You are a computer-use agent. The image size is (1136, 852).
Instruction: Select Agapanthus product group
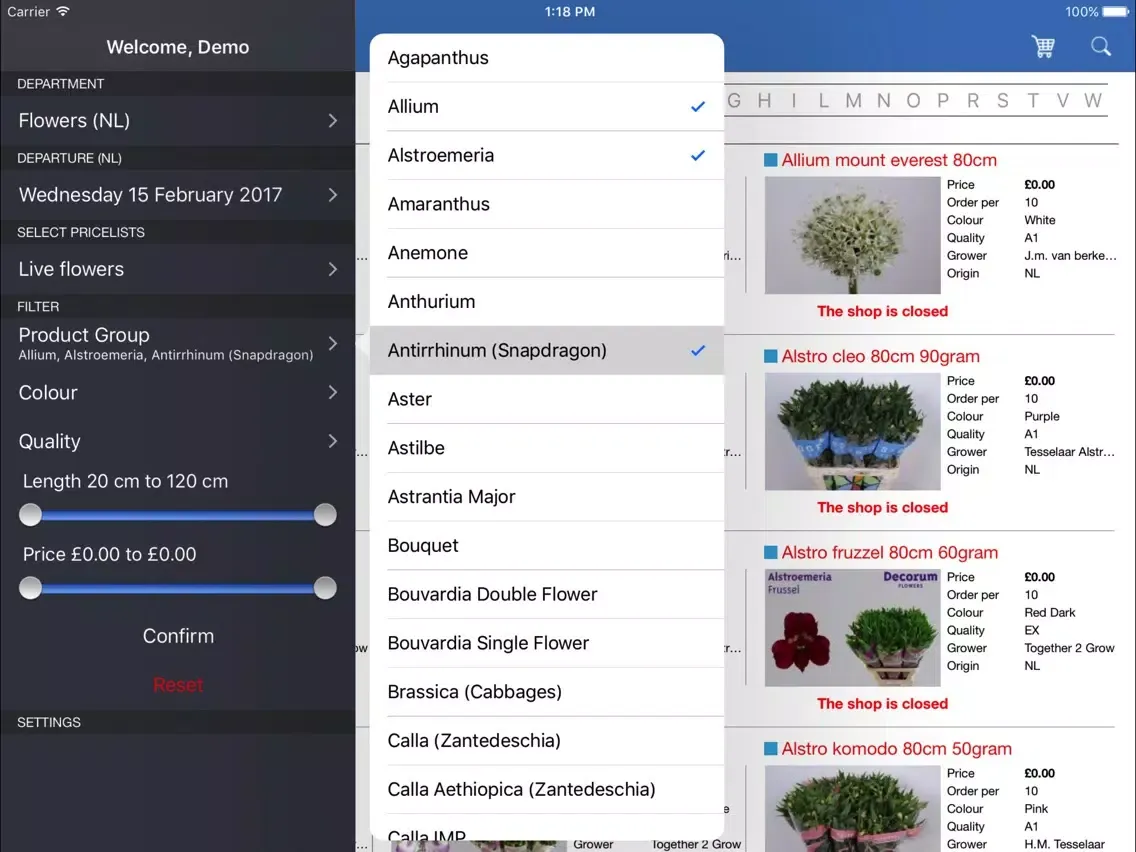pyautogui.click(x=547, y=58)
